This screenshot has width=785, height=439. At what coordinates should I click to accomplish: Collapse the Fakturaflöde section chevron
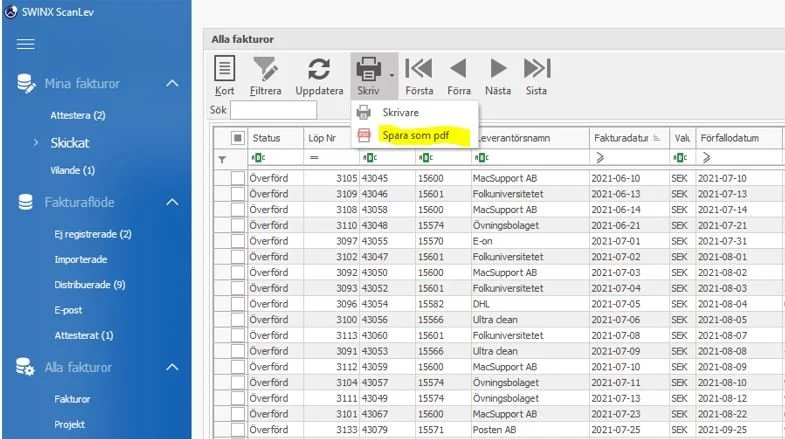coord(172,202)
